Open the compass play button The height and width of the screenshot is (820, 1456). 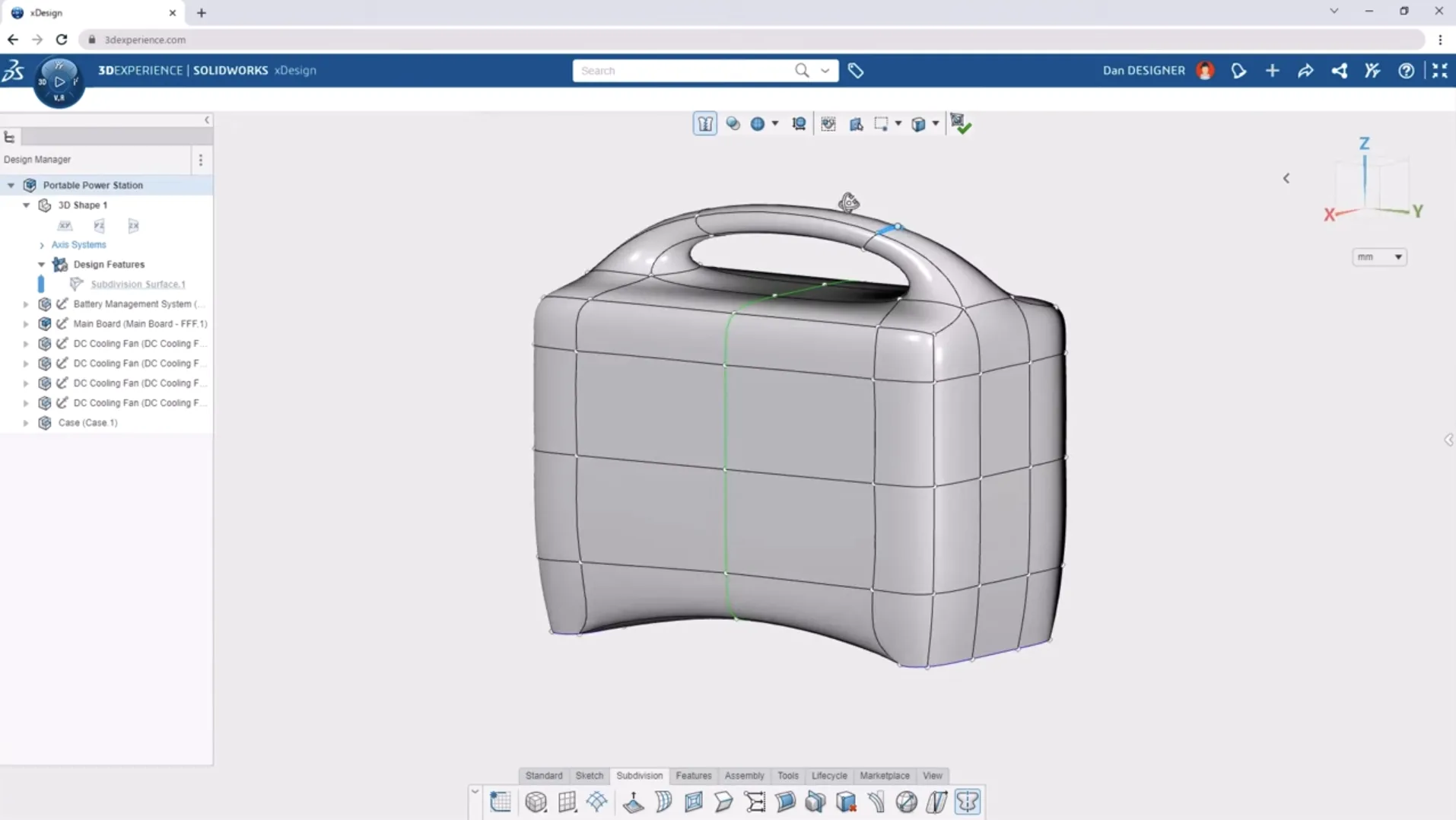point(59,81)
